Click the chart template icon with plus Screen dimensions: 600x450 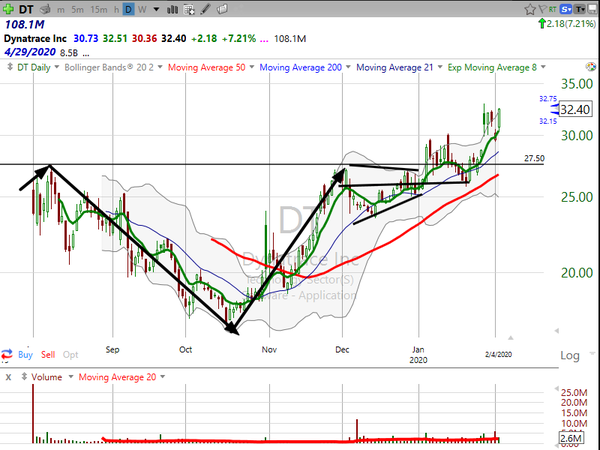[x=189, y=9]
